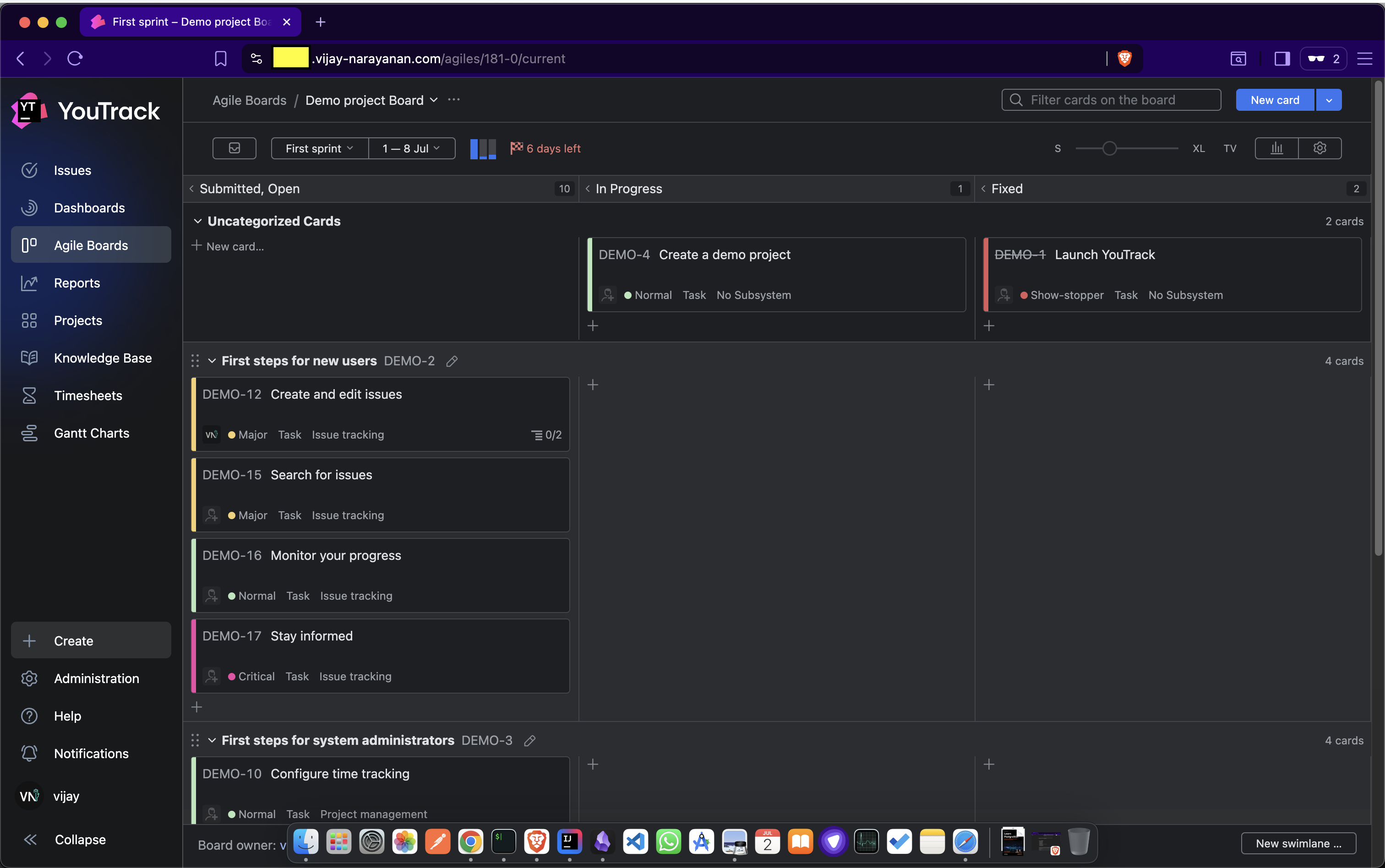This screenshot has height=868, width=1385.
Task: Open the sprint burndown chart icon
Action: click(1276, 148)
